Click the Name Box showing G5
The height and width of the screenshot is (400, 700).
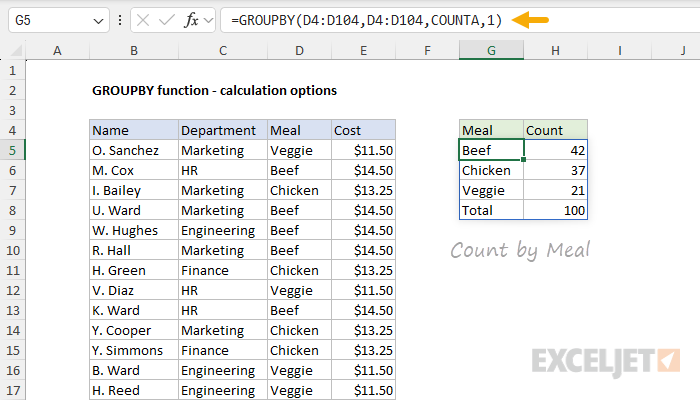point(58,20)
